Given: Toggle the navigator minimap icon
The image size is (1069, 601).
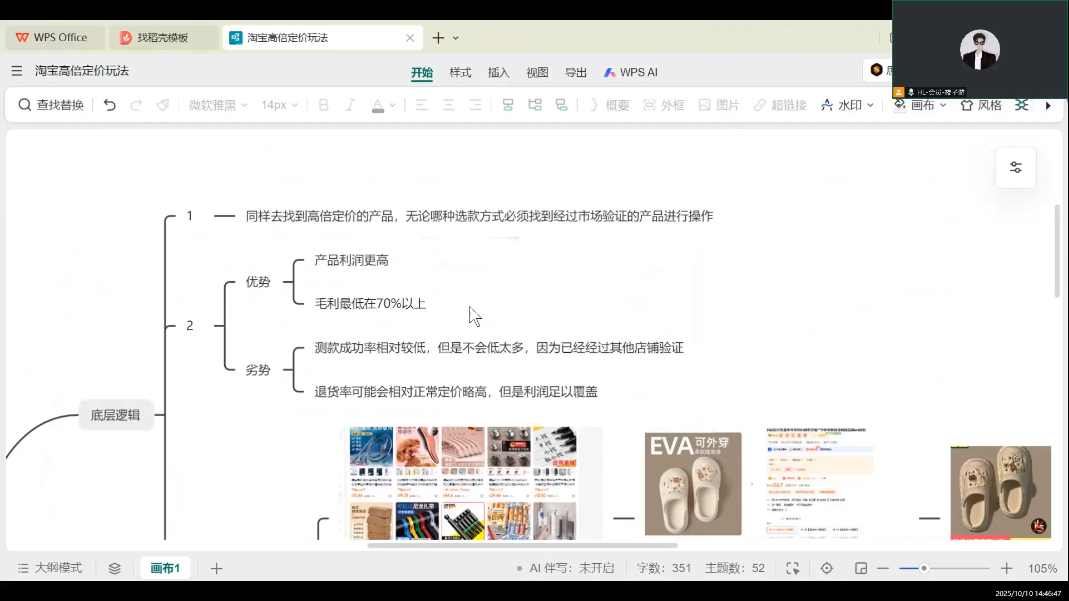Looking at the screenshot, I should pyautogui.click(x=861, y=568).
